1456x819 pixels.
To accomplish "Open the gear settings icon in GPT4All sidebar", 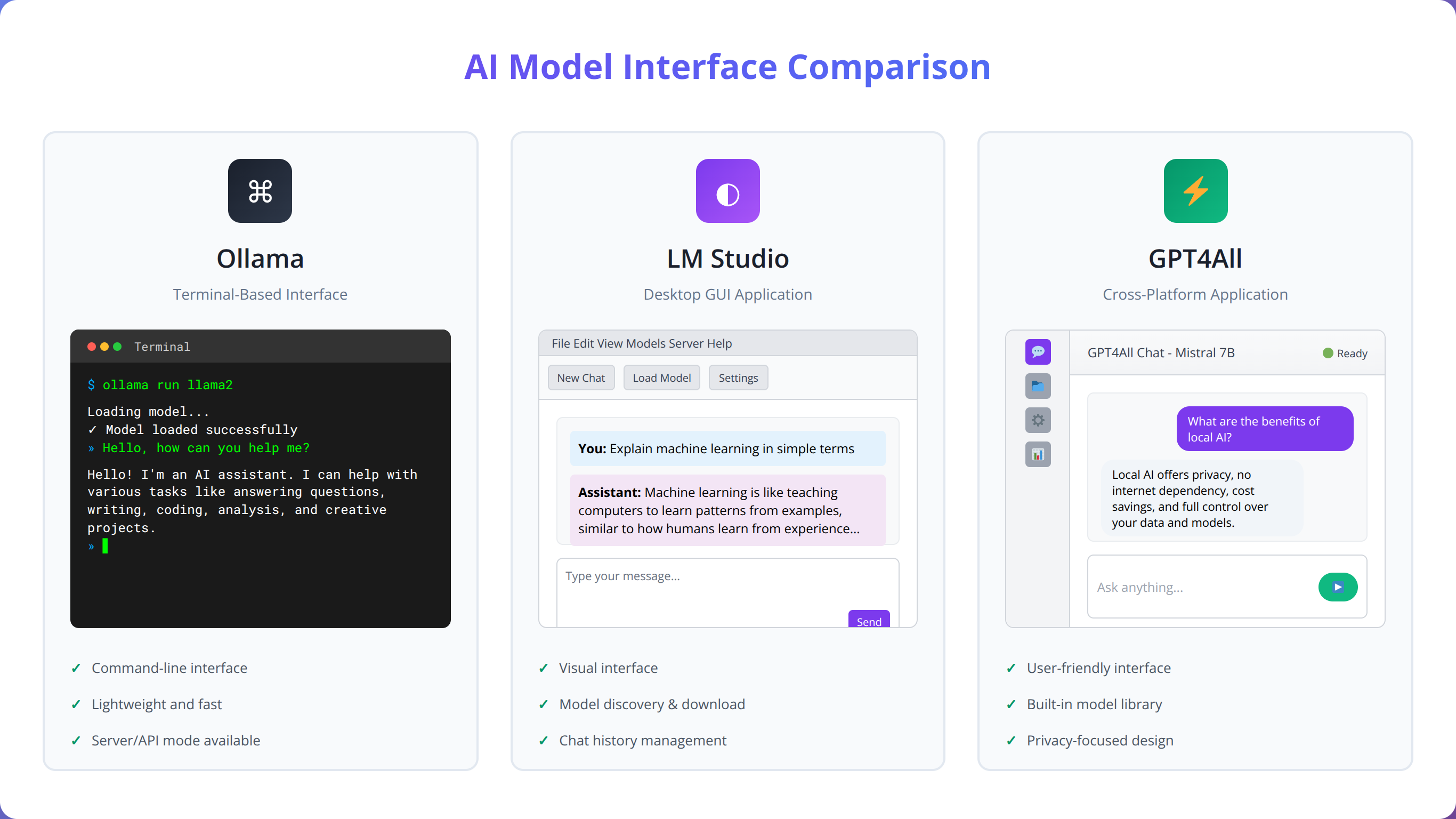I will pos(1038,420).
